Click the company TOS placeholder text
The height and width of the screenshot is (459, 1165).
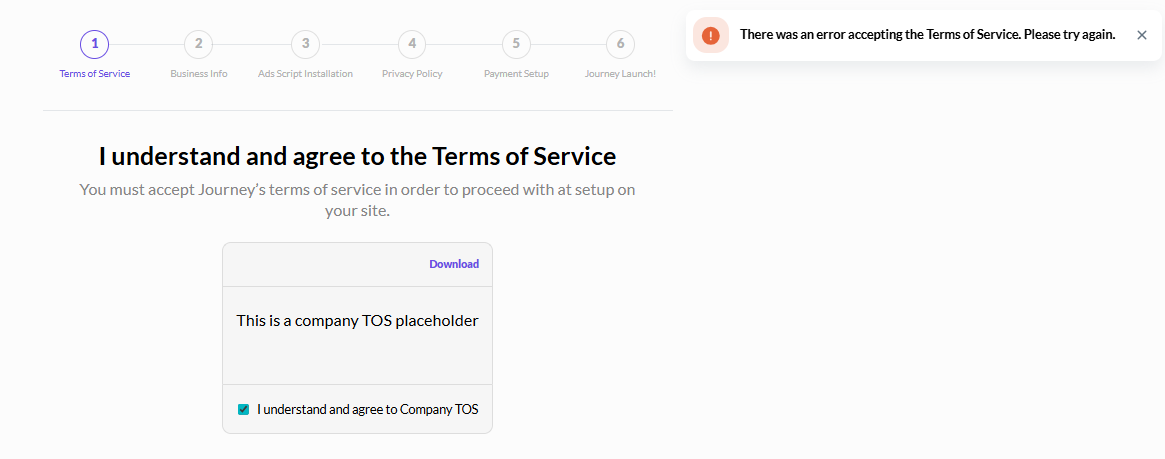[x=357, y=321]
